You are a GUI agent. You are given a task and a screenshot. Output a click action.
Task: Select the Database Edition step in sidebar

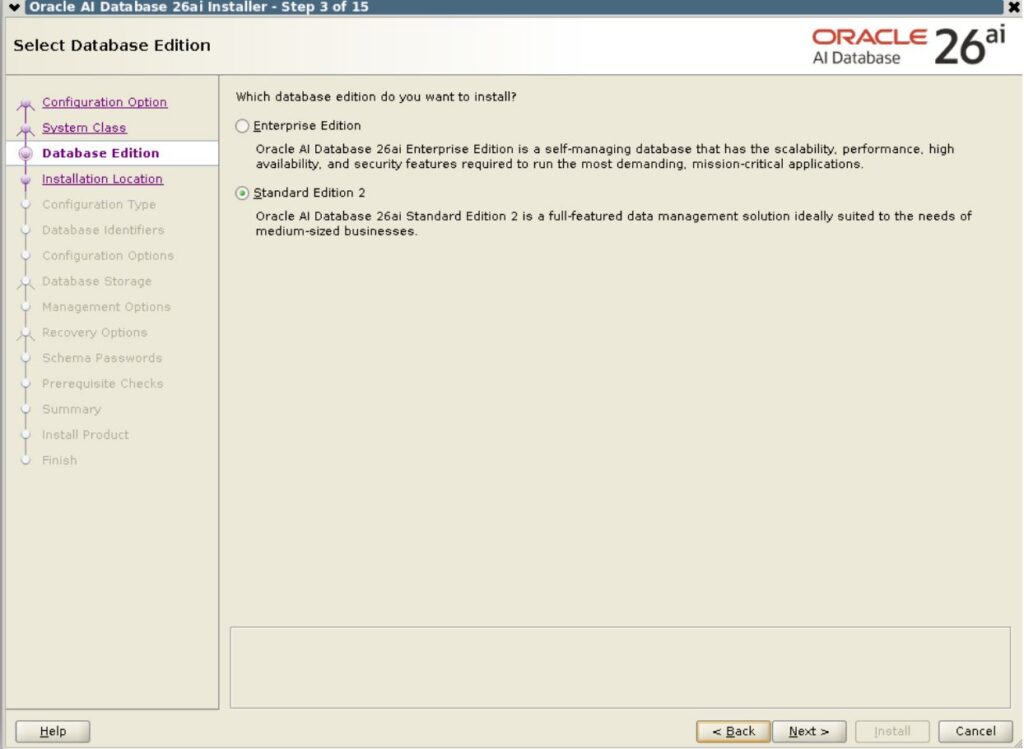[x=101, y=153]
